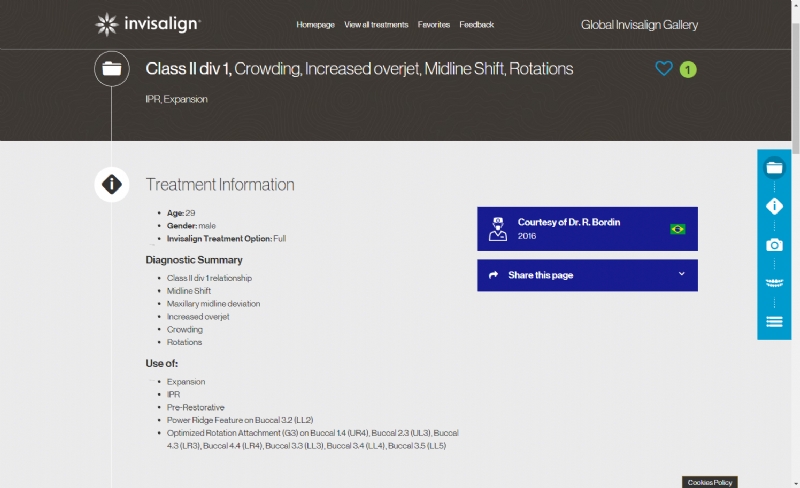
Task: Click the Midline Shift list item
Action: [x=189, y=291]
